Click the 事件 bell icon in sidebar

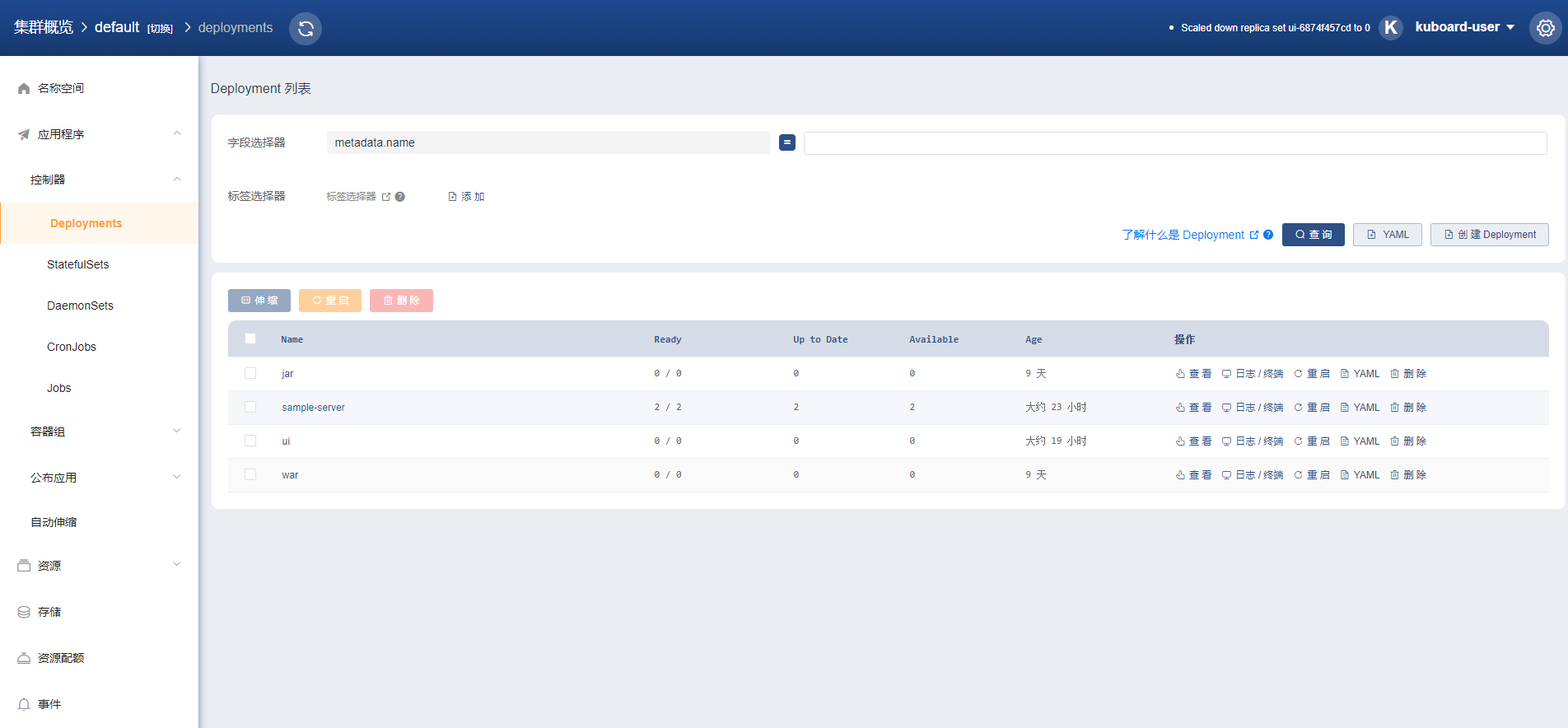pos(24,704)
